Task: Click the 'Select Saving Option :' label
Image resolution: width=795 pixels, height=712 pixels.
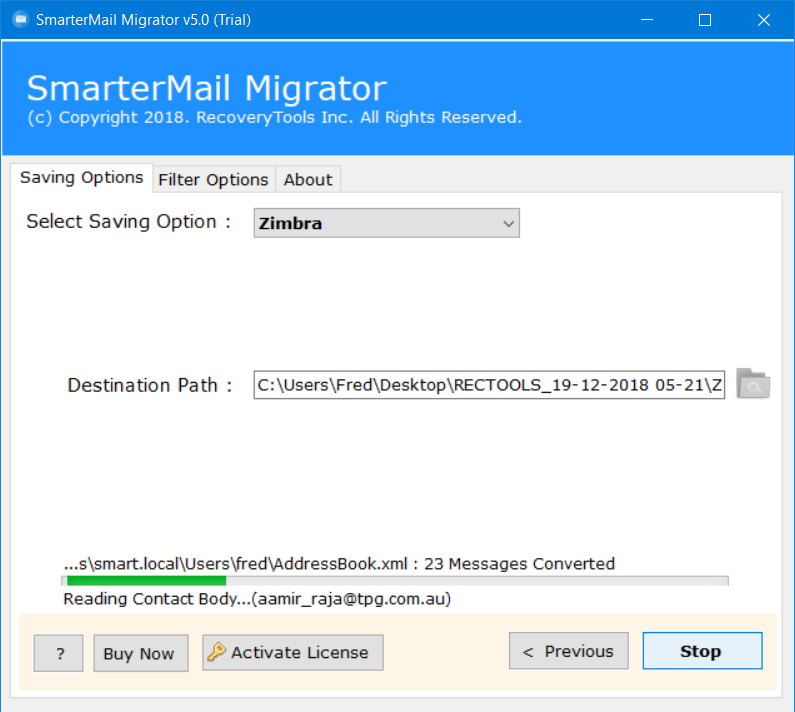Action: [x=129, y=222]
